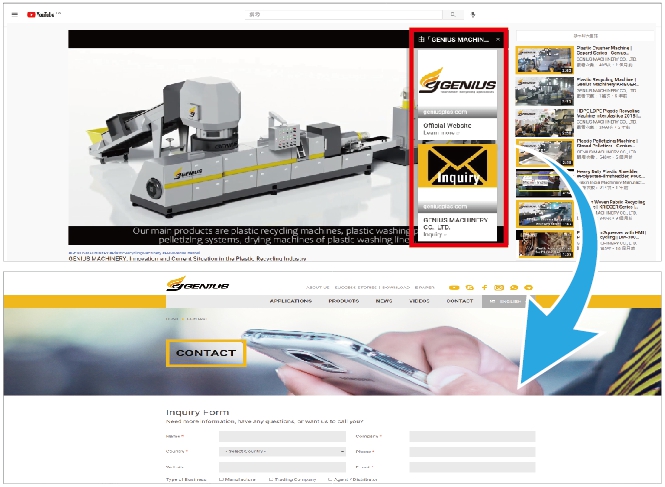Open the Select Country dropdown
Image resolution: width=665 pixels, height=487 pixels.
tap(282, 452)
